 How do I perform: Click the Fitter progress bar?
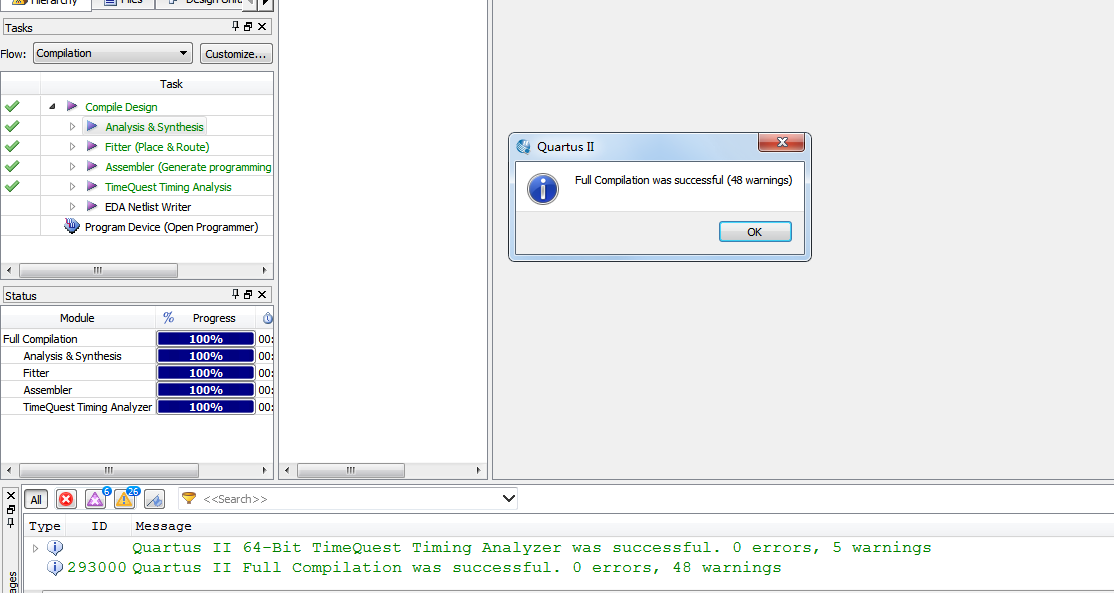tap(206, 373)
